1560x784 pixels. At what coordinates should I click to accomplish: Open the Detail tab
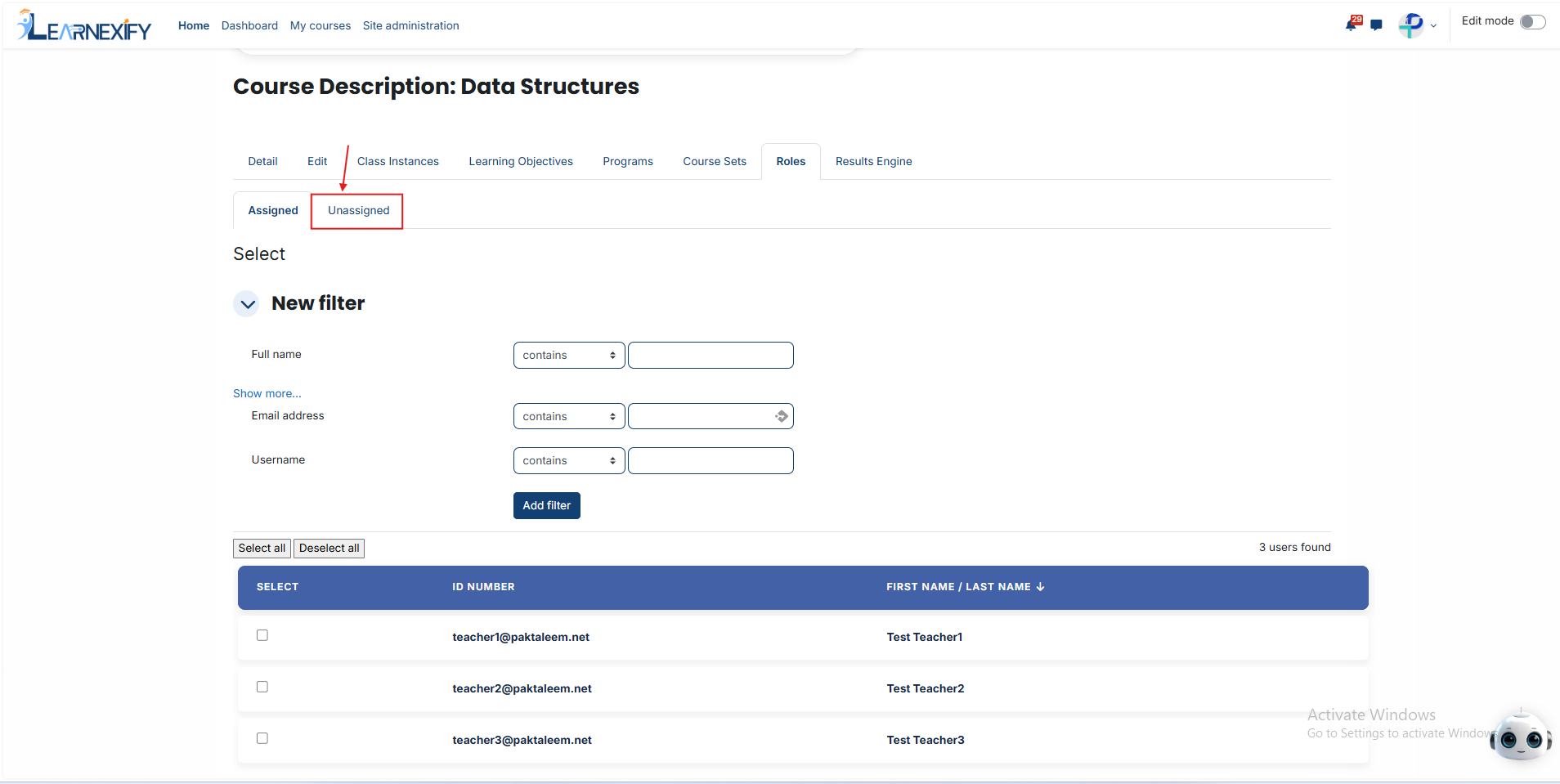(263, 162)
